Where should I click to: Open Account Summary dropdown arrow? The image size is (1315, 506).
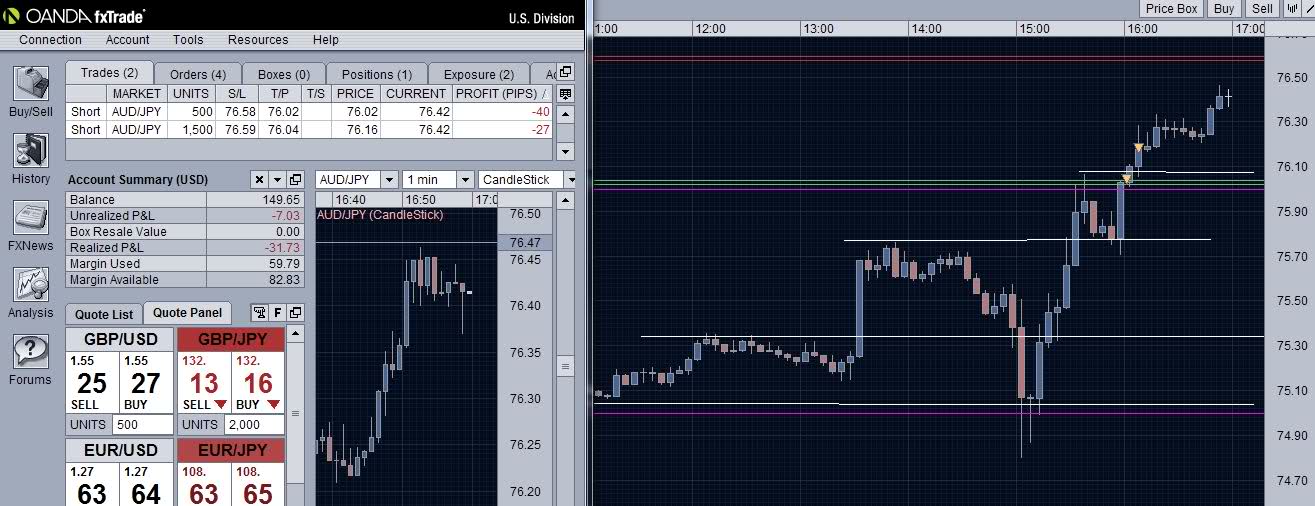tap(277, 179)
